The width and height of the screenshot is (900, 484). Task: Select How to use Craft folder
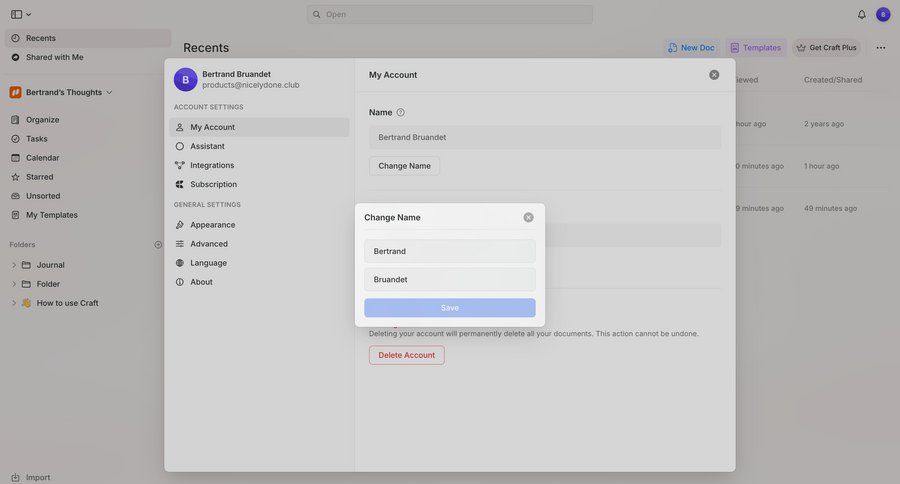(x=67, y=303)
